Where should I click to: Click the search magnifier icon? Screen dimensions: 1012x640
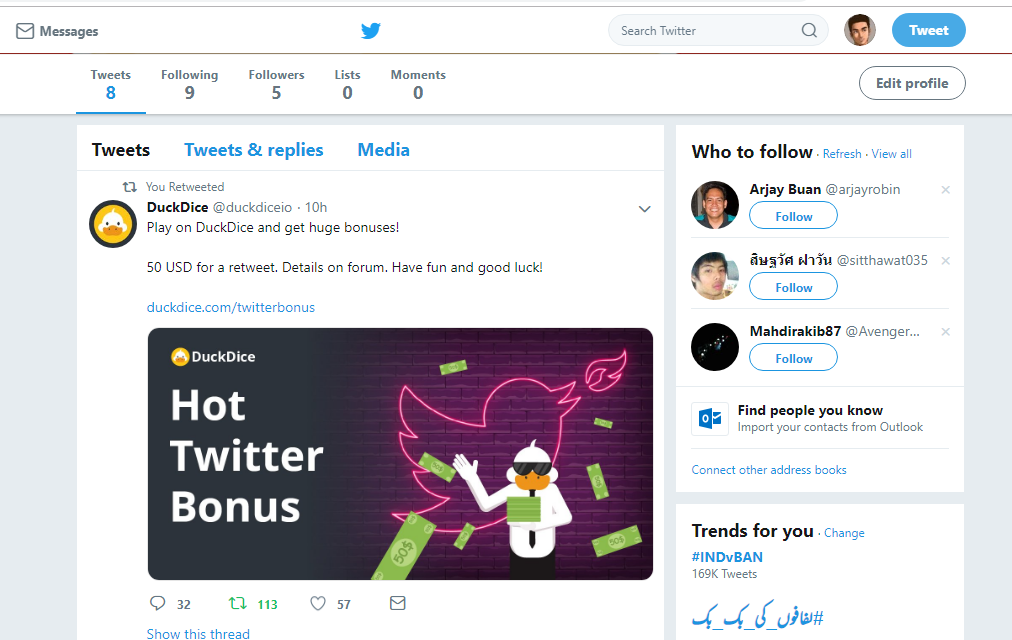click(x=809, y=31)
